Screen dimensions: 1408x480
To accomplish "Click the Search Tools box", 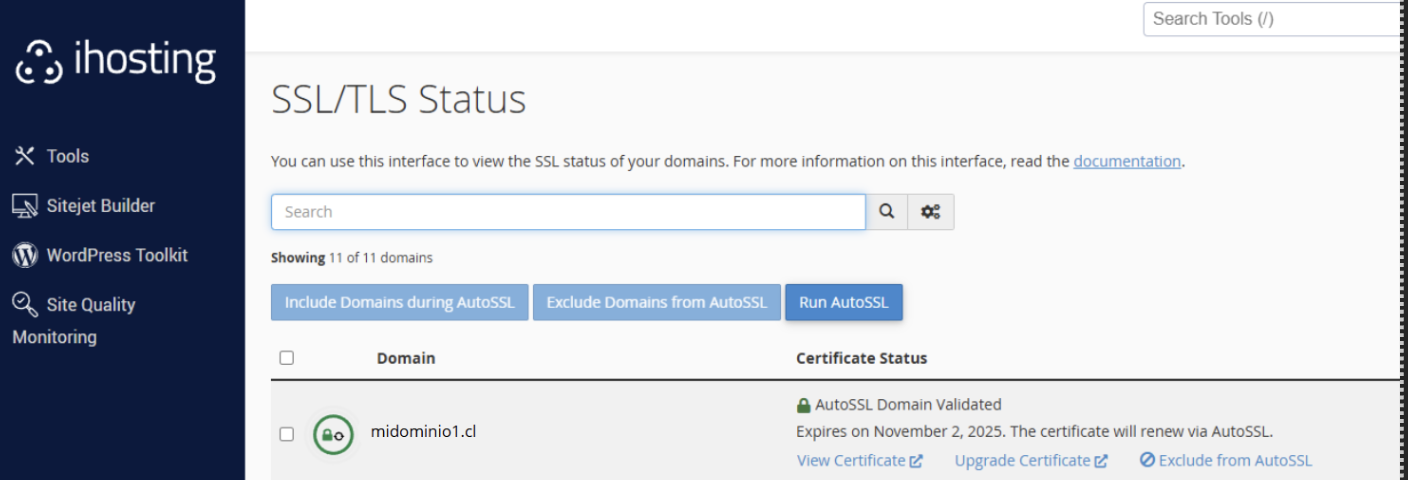I will pos(1272,19).
